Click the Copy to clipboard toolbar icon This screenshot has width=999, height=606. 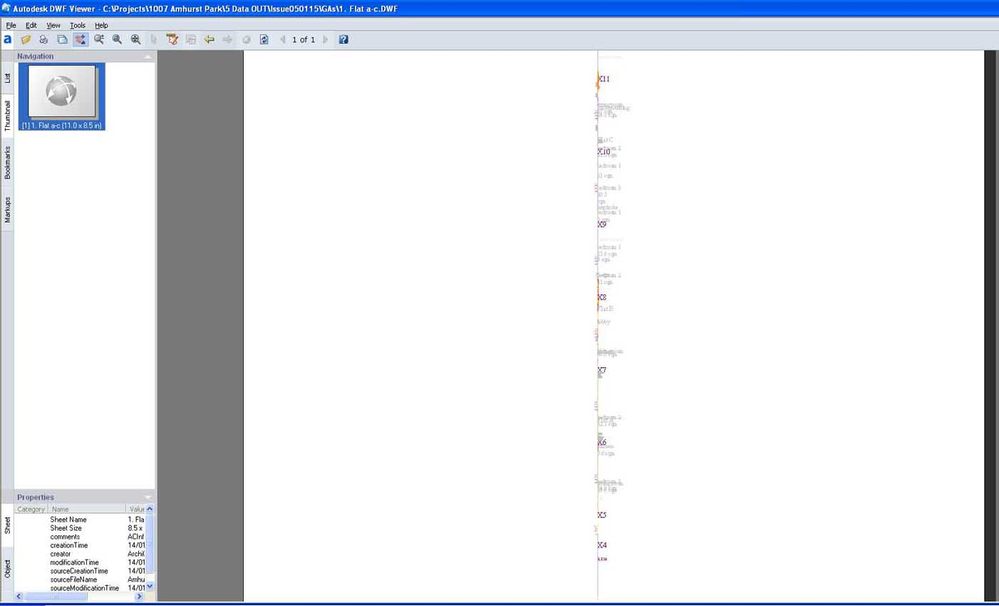click(x=62, y=40)
